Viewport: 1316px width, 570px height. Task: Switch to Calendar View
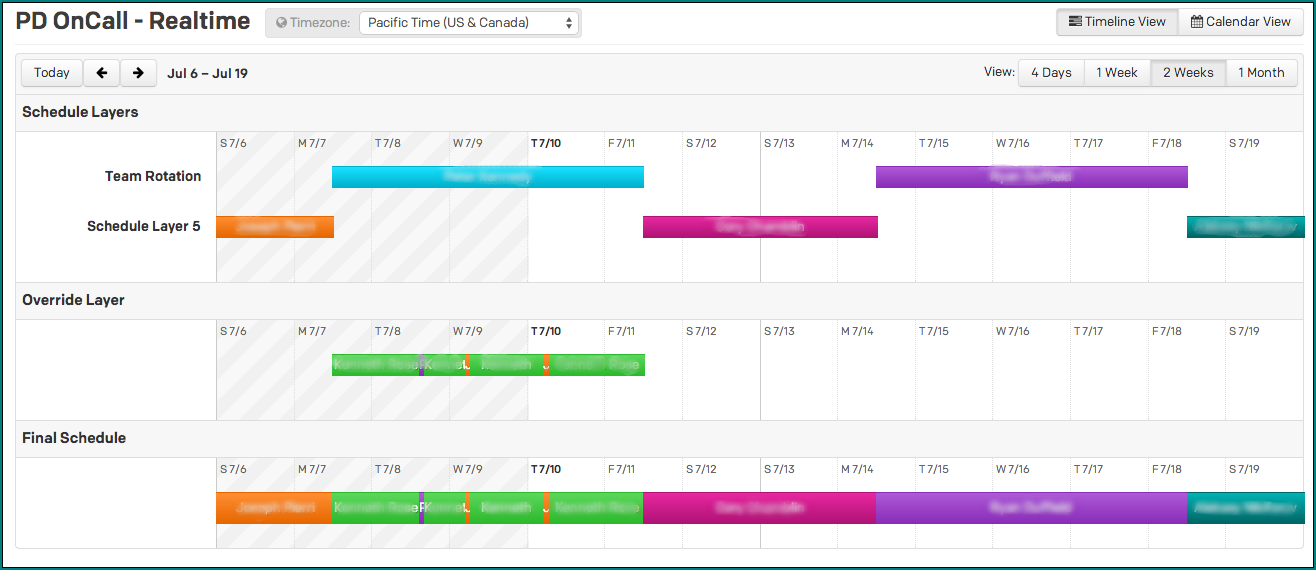pyautogui.click(x=1240, y=22)
